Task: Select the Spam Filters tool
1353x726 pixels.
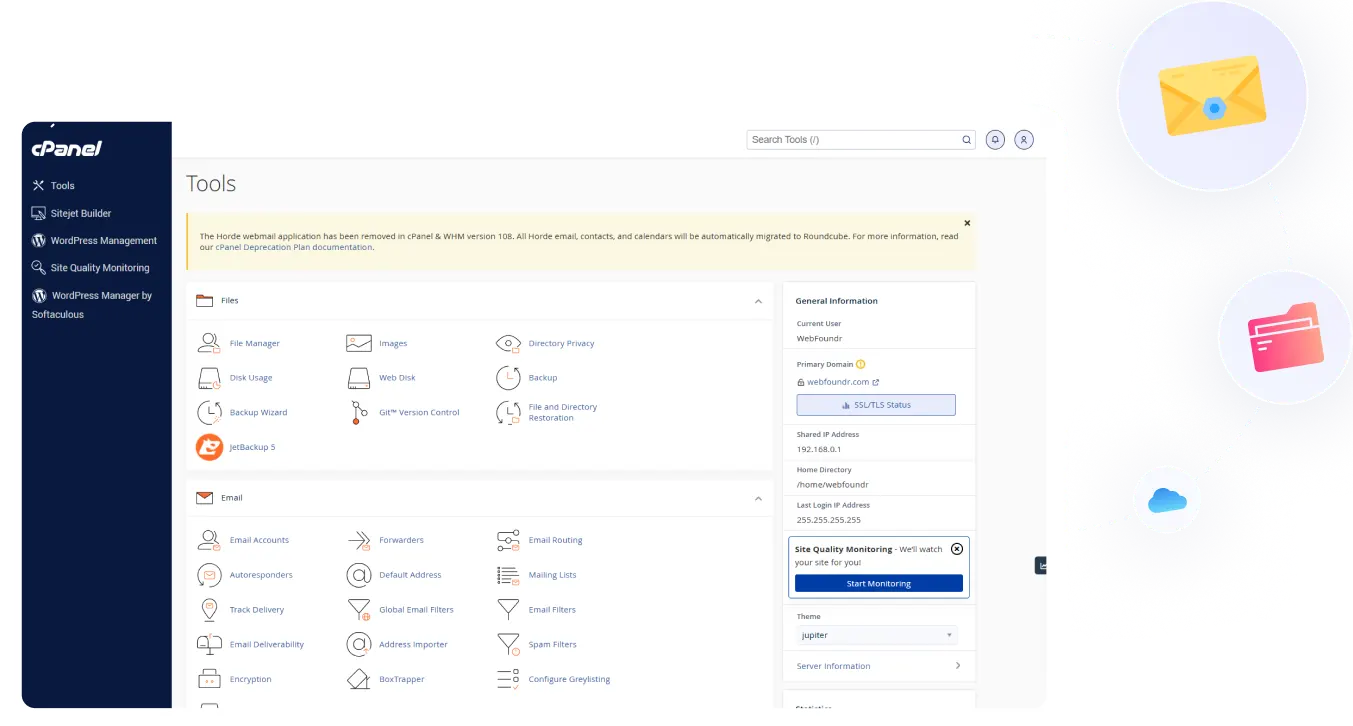Action: pyautogui.click(x=552, y=644)
